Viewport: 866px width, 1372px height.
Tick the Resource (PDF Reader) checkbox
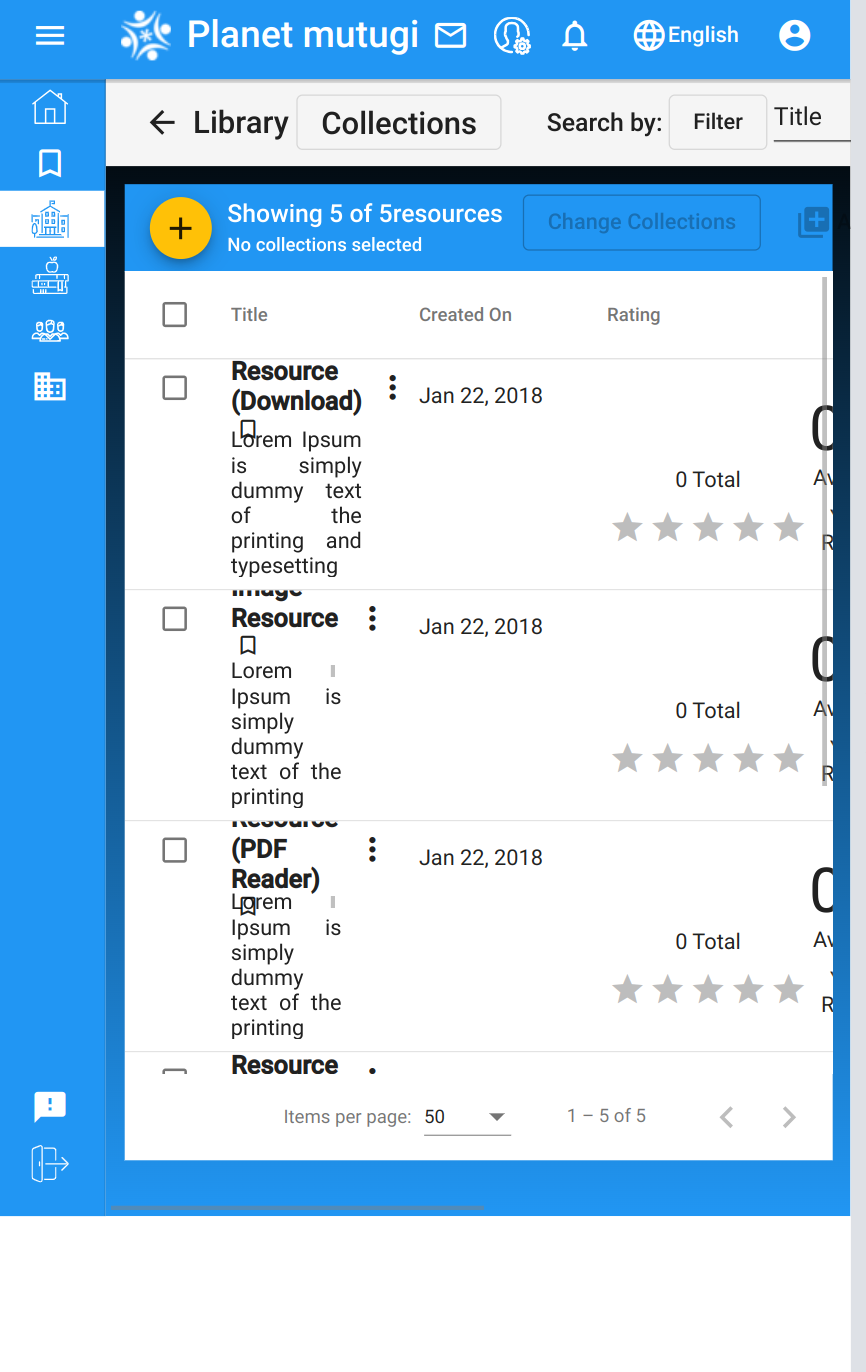(174, 850)
